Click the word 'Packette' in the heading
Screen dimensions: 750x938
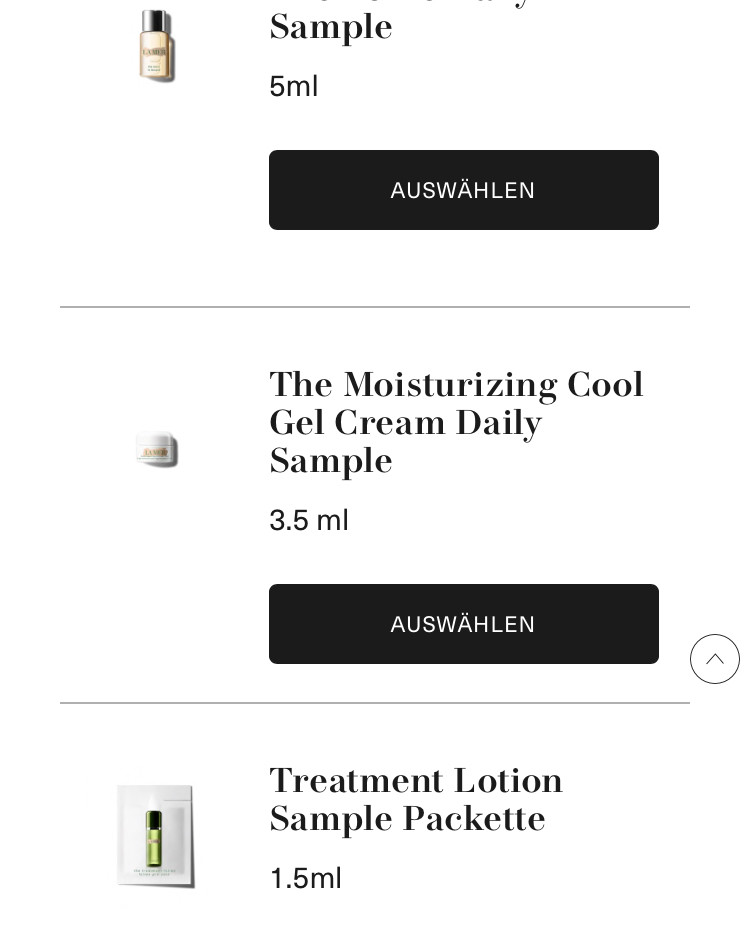475,819
